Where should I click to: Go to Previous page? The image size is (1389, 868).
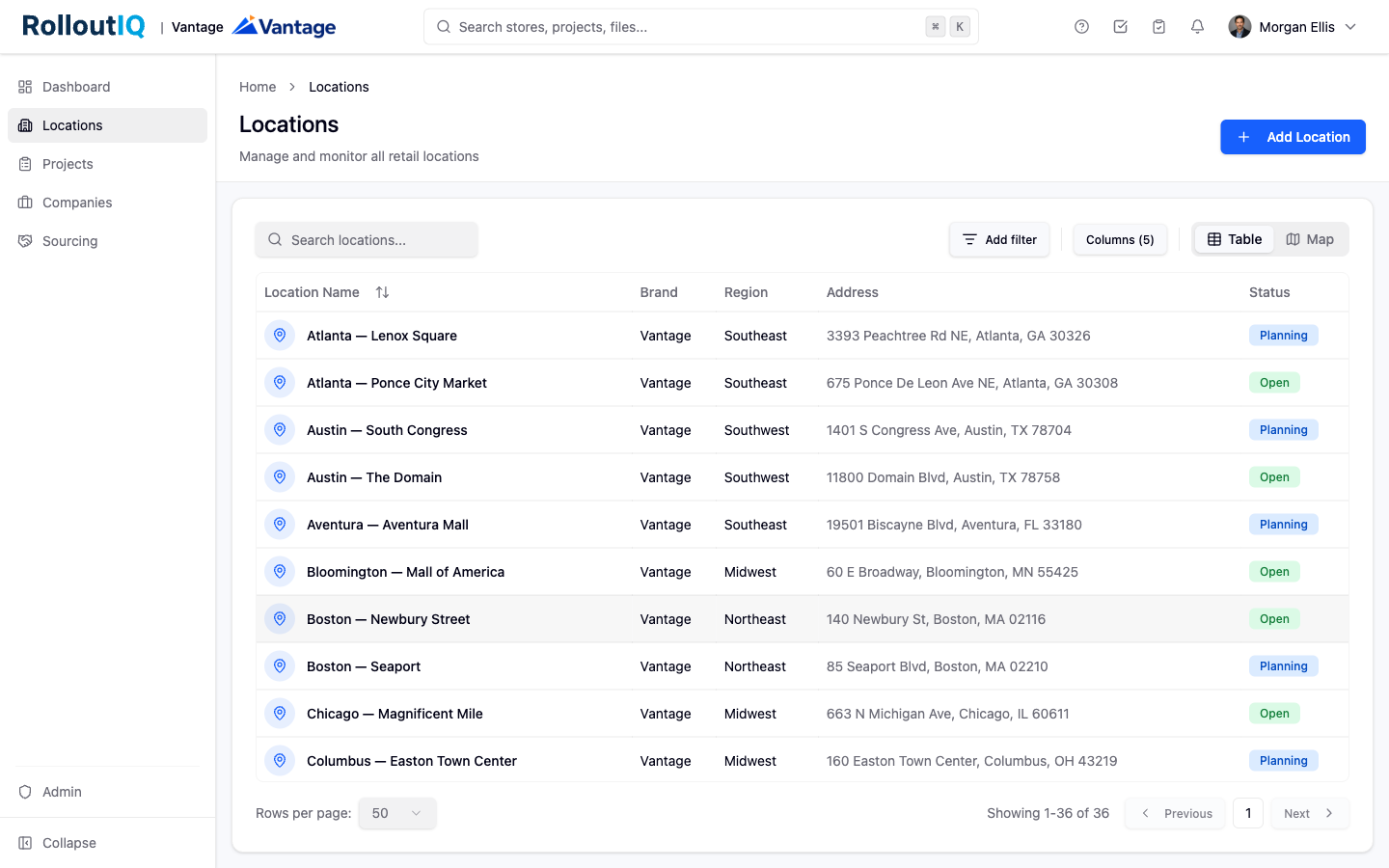(1176, 813)
